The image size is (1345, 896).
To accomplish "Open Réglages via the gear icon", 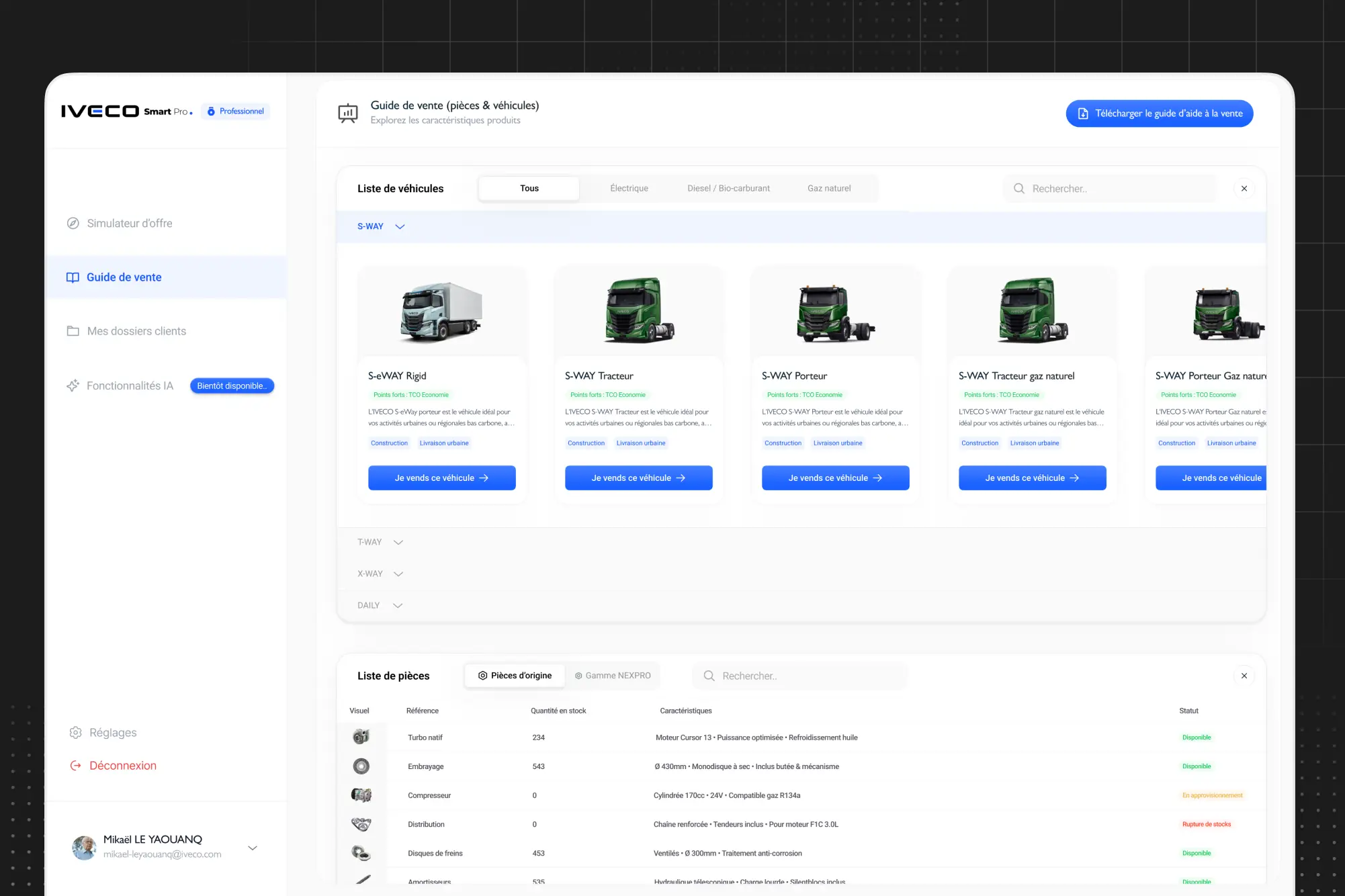I will (76, 733).
